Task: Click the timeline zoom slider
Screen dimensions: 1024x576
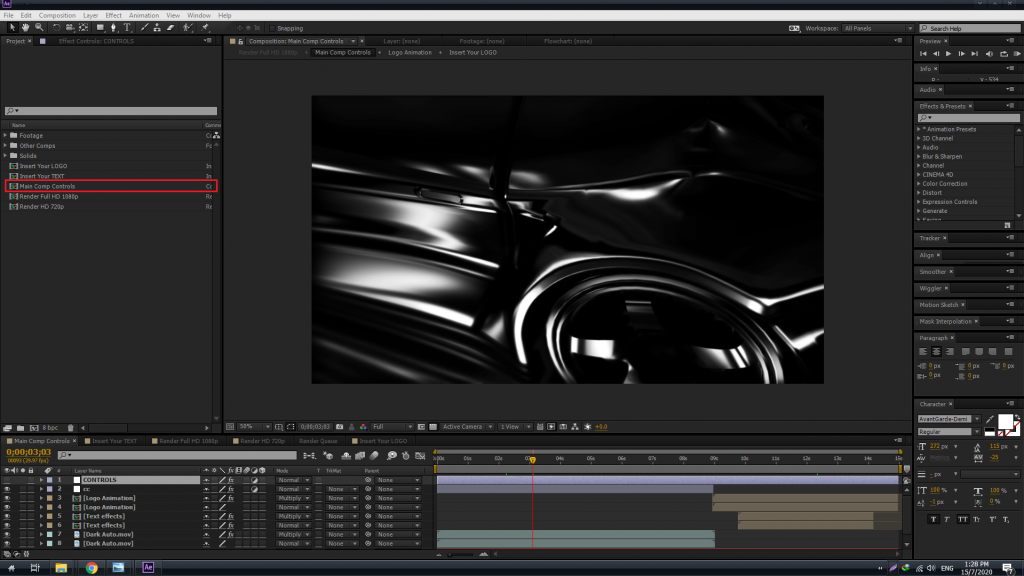Action: coord(461,554)
